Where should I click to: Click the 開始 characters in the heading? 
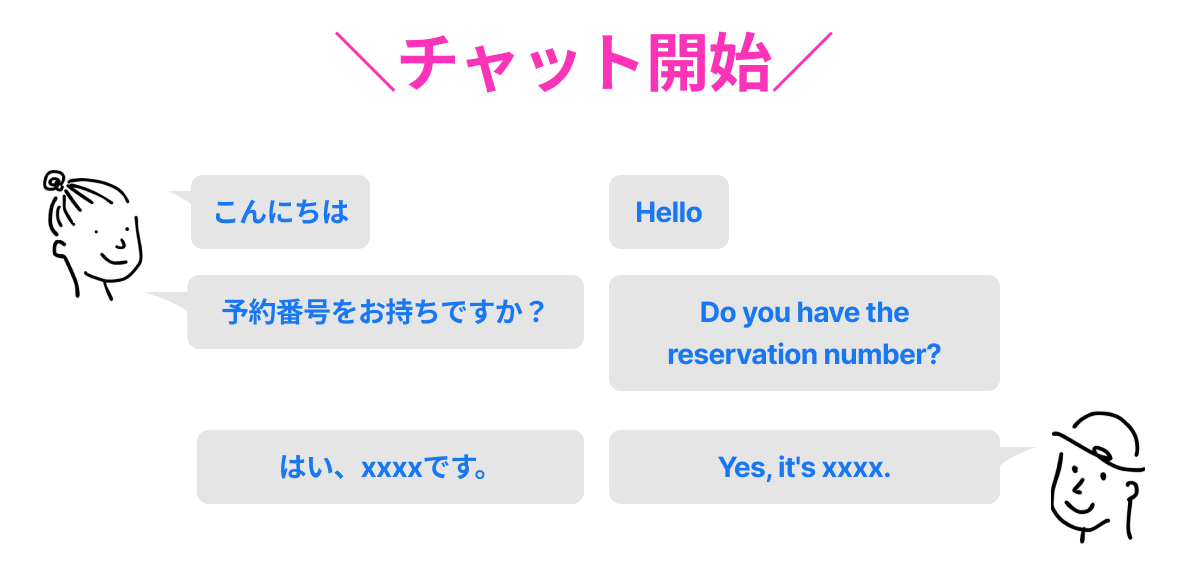click(707, 64)
